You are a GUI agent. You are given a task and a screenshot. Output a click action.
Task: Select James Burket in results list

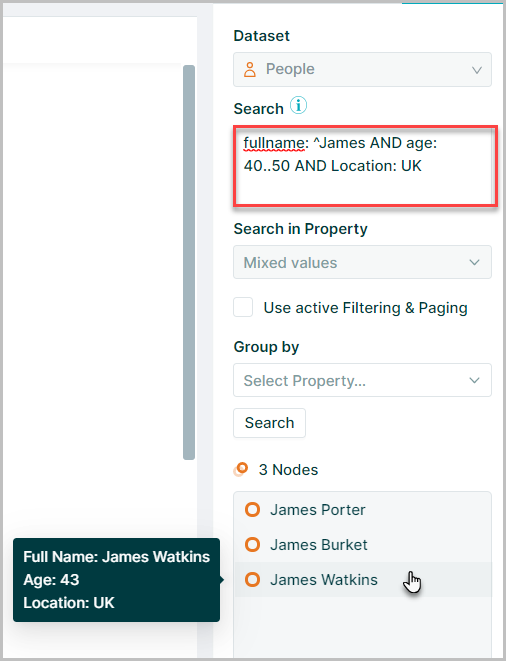coord(362,544)
